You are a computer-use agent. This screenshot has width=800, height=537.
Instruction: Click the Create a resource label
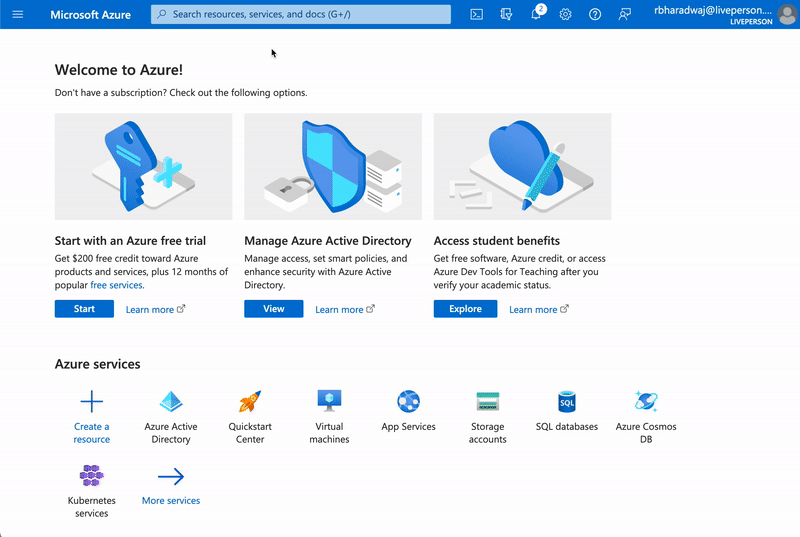[x=92, y=433]
